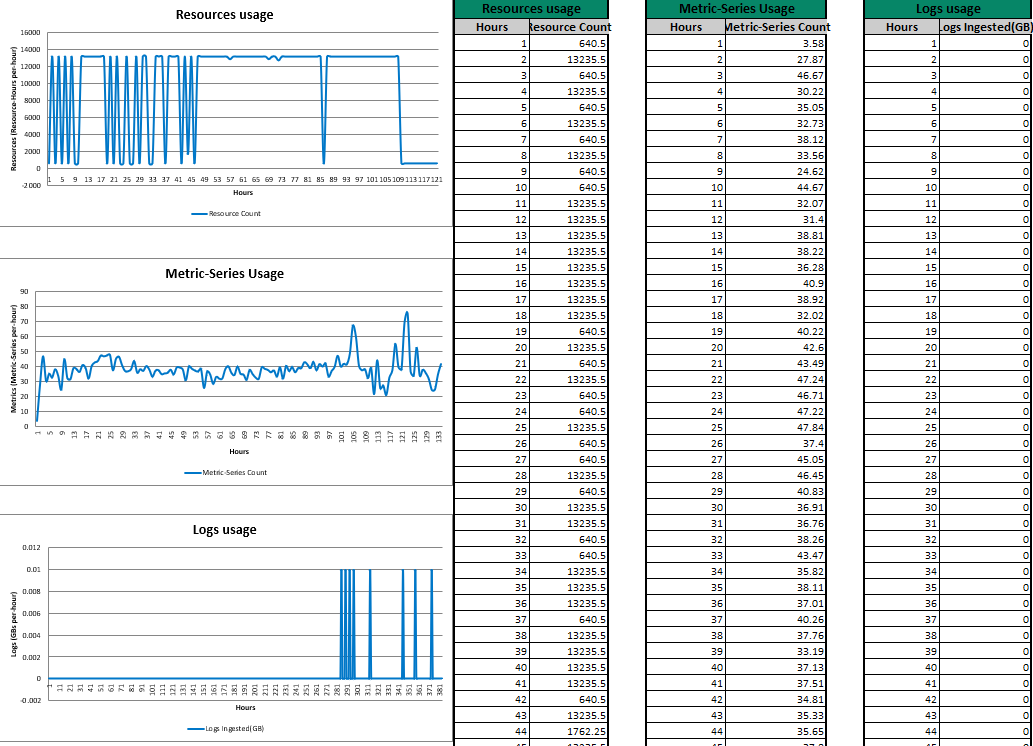Screen dimensions: 1033x746
Task: Select Metric-Series Count cell 27.87
Action: [775, 59]
